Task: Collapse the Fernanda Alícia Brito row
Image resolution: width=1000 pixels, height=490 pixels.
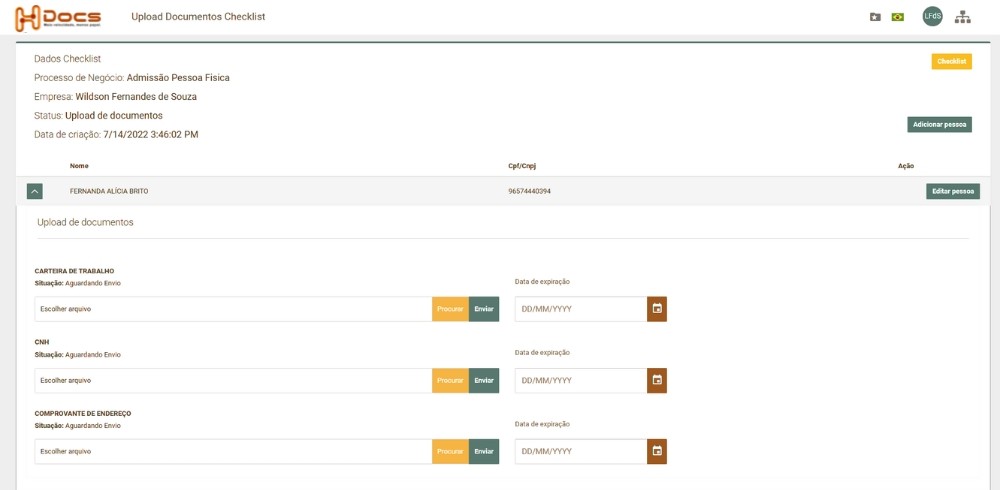Action: 35,191
